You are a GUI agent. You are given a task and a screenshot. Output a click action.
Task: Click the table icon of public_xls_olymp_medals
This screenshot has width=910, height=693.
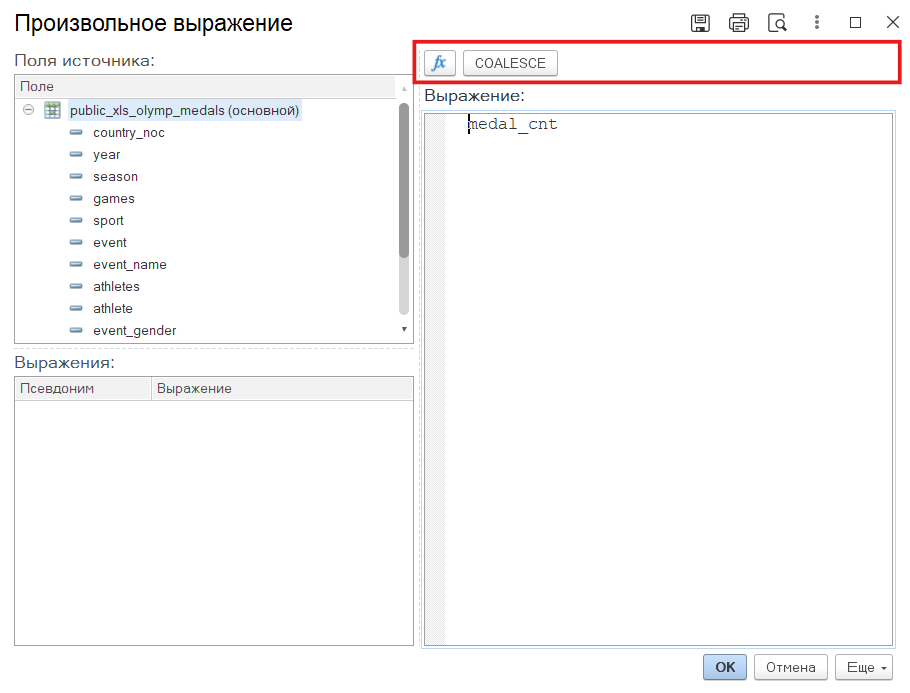click(53, 111)
